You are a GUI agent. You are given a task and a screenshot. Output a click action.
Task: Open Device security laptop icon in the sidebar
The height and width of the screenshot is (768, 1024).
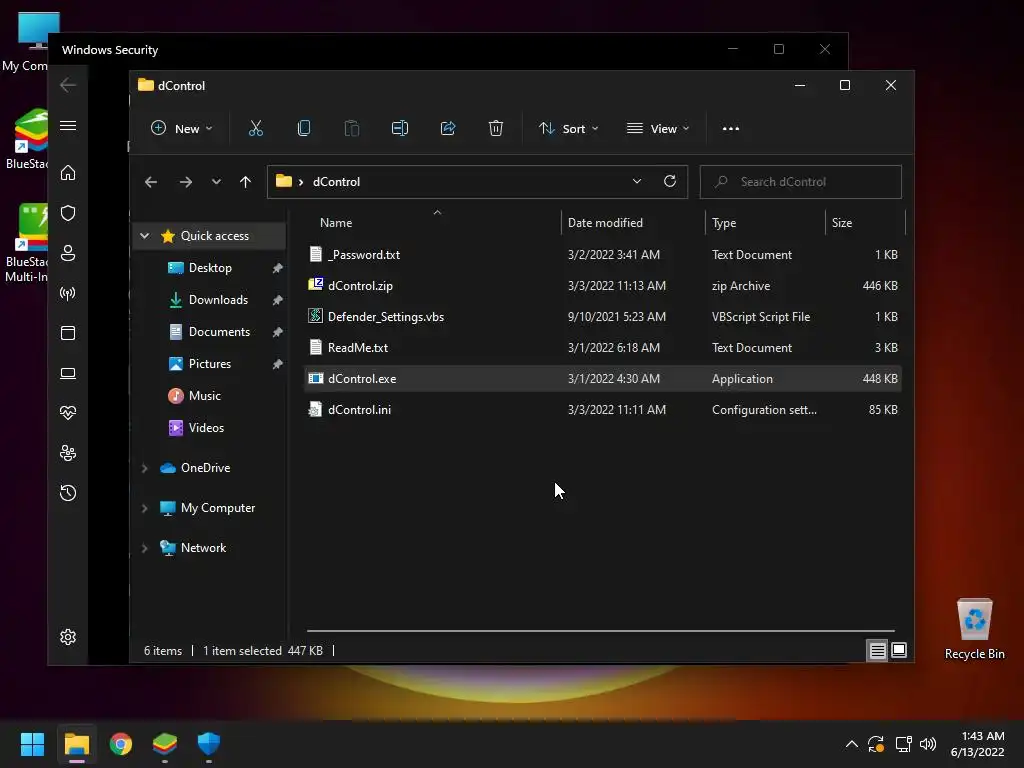click(x=68, y=373)
